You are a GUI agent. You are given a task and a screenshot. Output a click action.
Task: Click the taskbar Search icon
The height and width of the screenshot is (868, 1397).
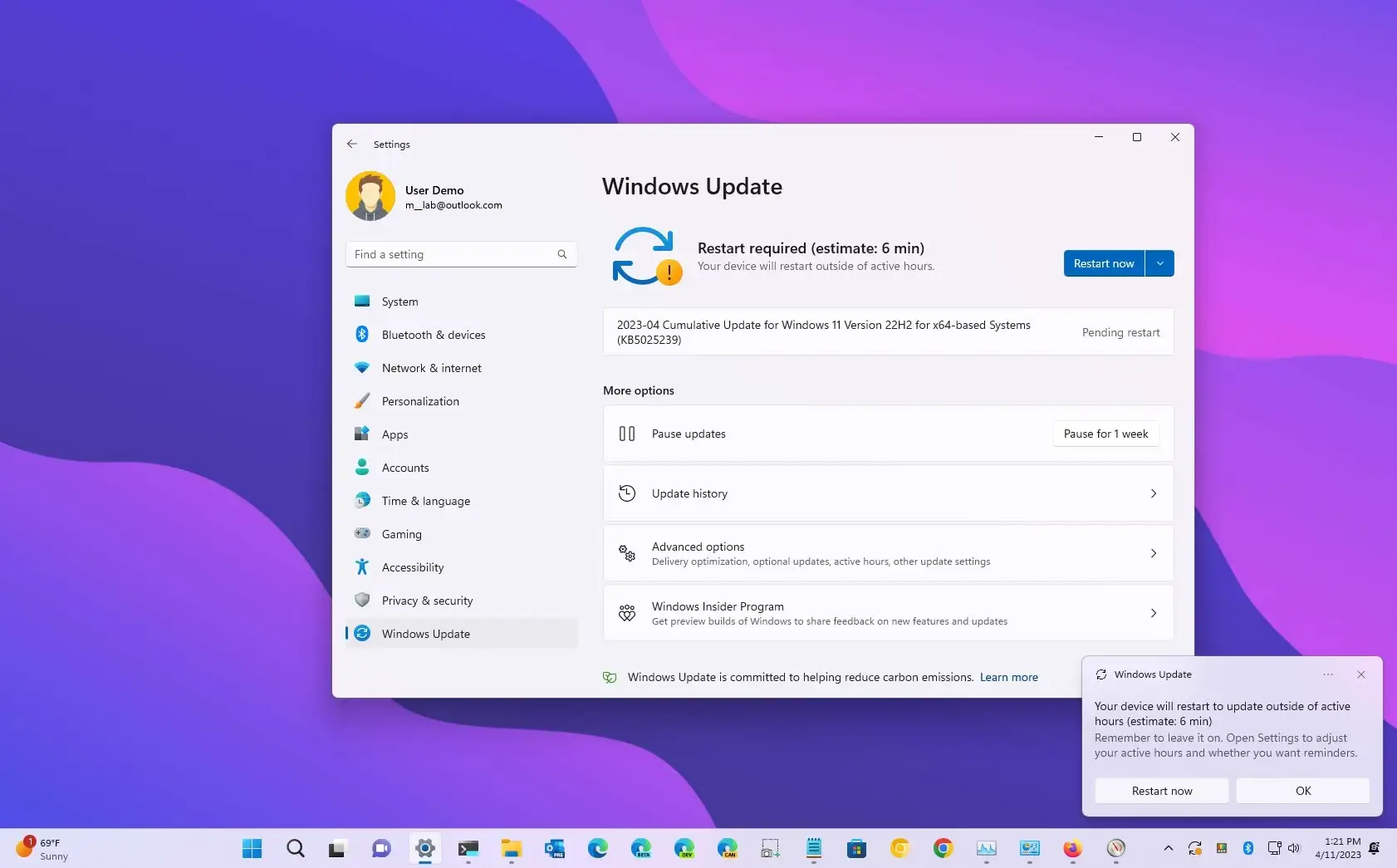tap(295, 848)
